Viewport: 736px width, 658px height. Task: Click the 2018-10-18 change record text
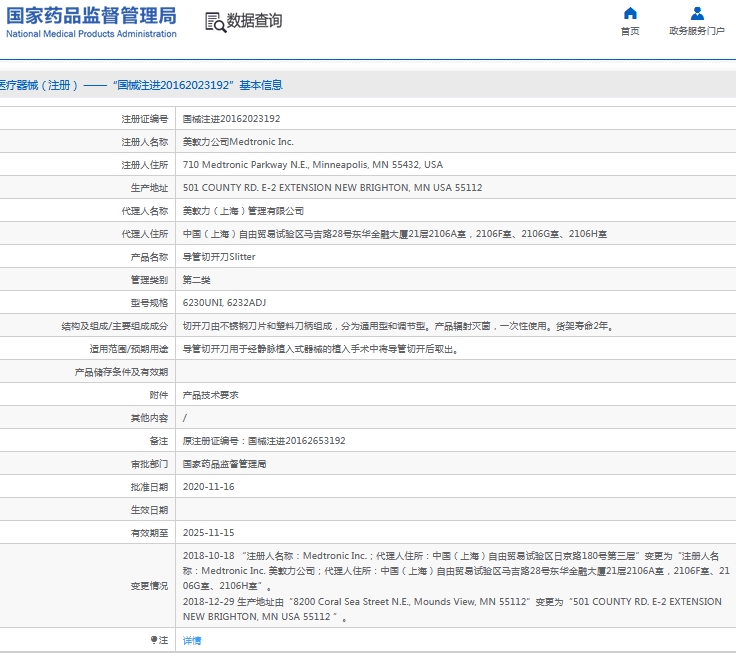tap(456, 571)
